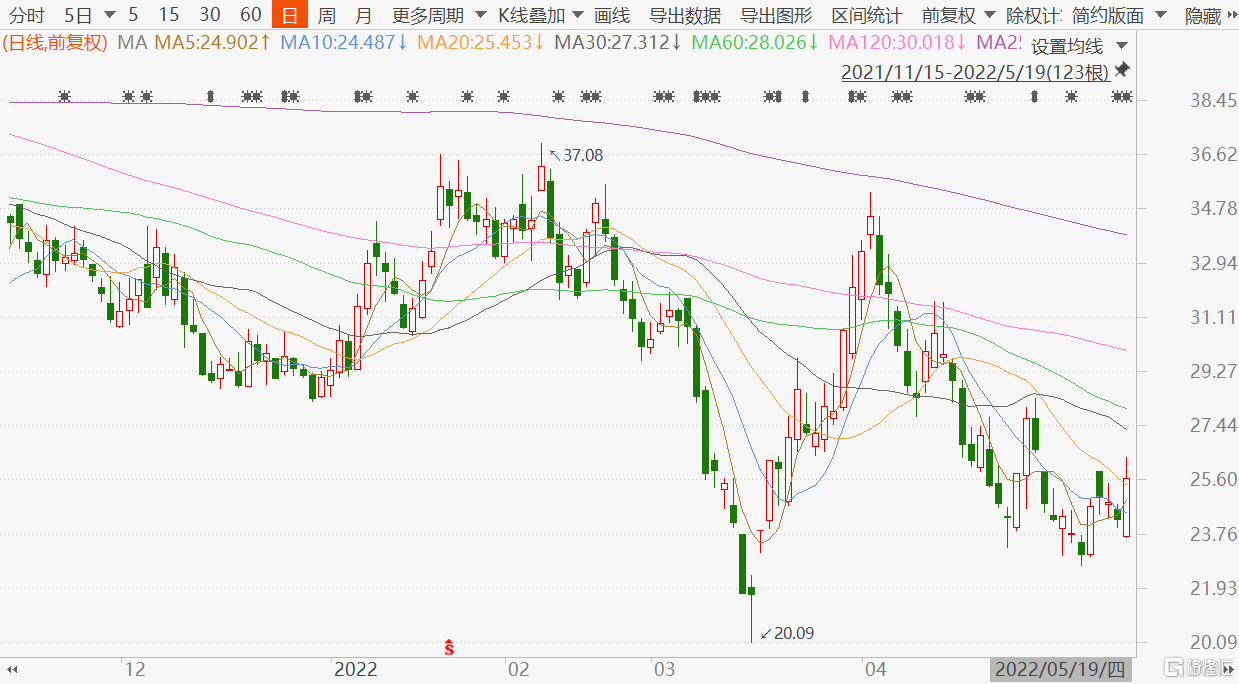Select the 60 minute period tab
The height and width of the screenshot is (684, 1239).
[x=251, y=15]
